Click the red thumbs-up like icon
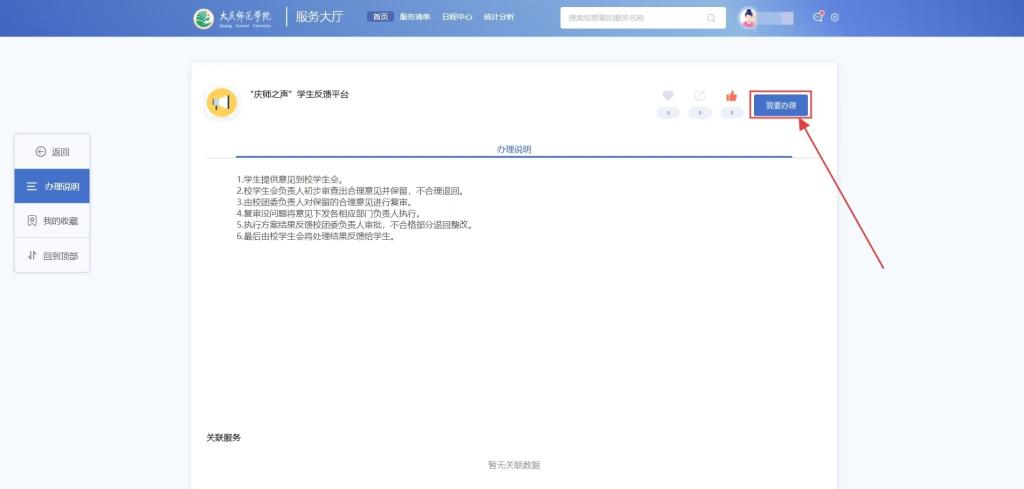Viewport: 1024px width, 489px height. pyautogui.click(x=732, y=96)
